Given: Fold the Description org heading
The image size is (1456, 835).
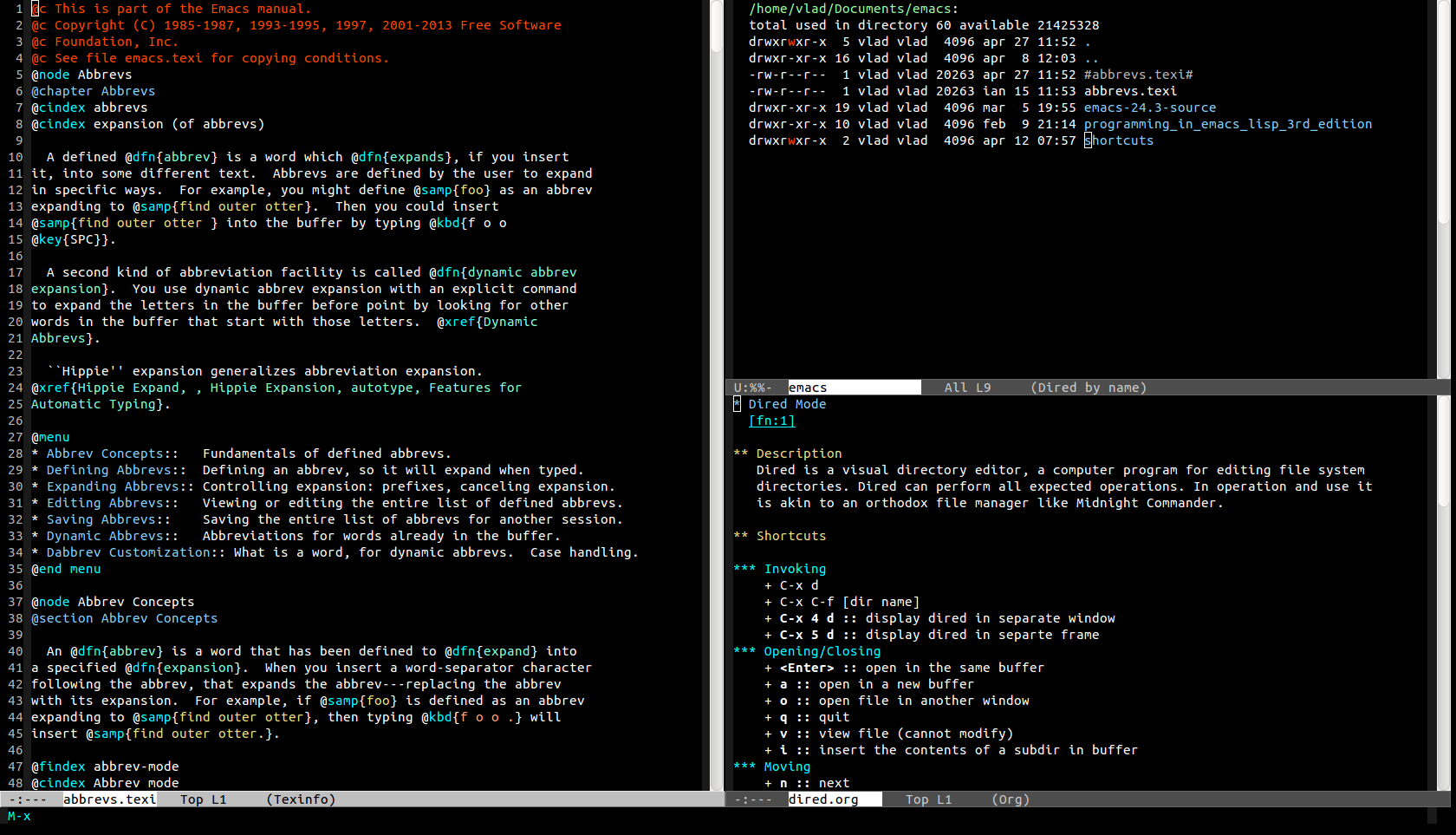Looking at the screenshot, I should click(787, 453).
